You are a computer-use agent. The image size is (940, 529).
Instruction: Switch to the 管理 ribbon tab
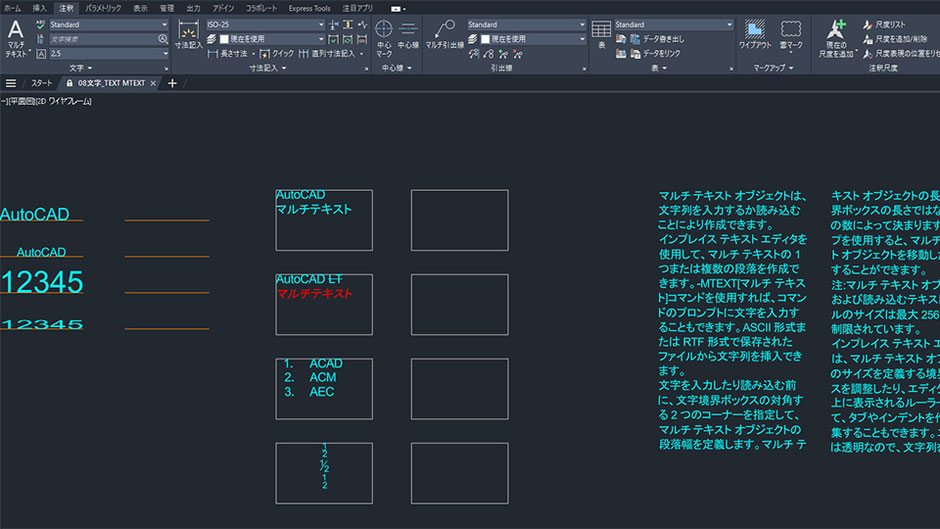pos(167,8)
